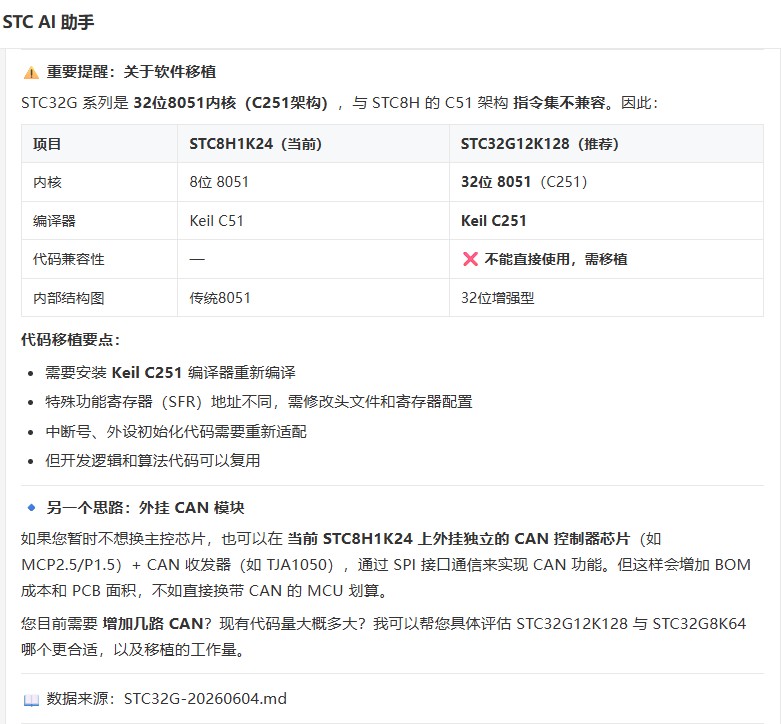The width and height of the screenshot is (781, 724).
Task: Click bold text 指令集不兼容
Action: (559, 103)
